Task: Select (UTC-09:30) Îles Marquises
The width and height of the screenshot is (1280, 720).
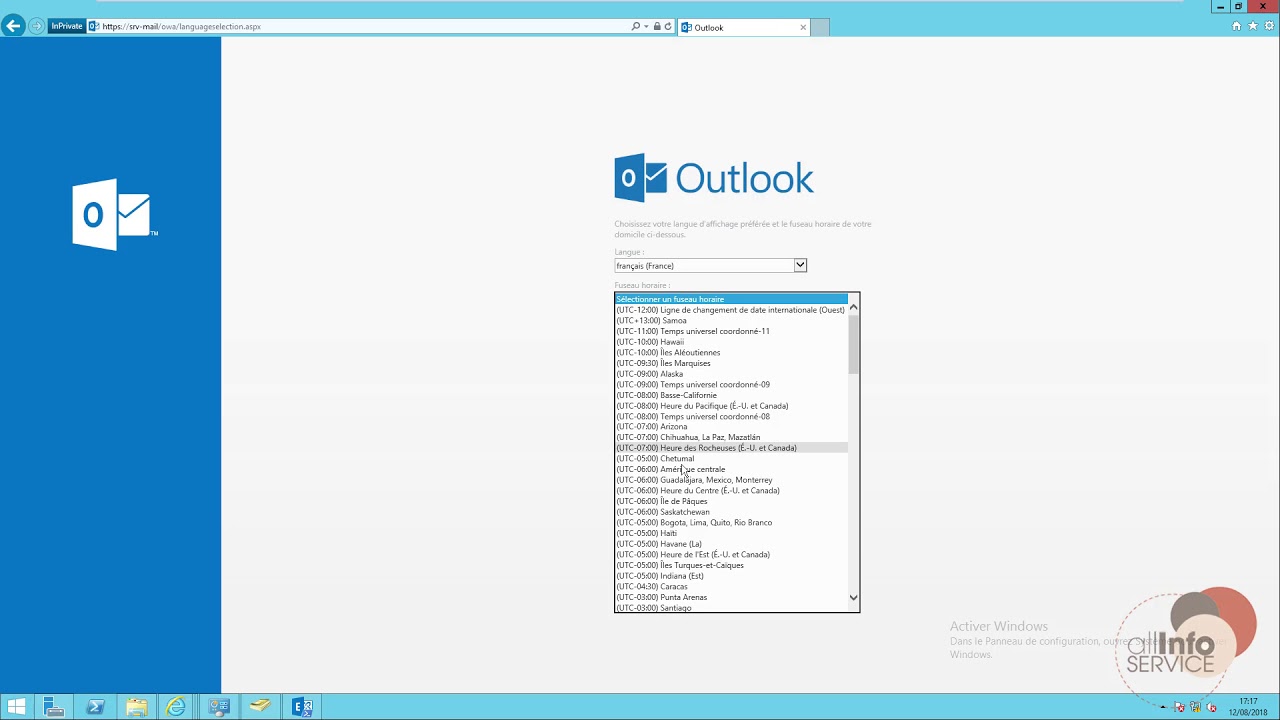Action: tap(730, 363)
